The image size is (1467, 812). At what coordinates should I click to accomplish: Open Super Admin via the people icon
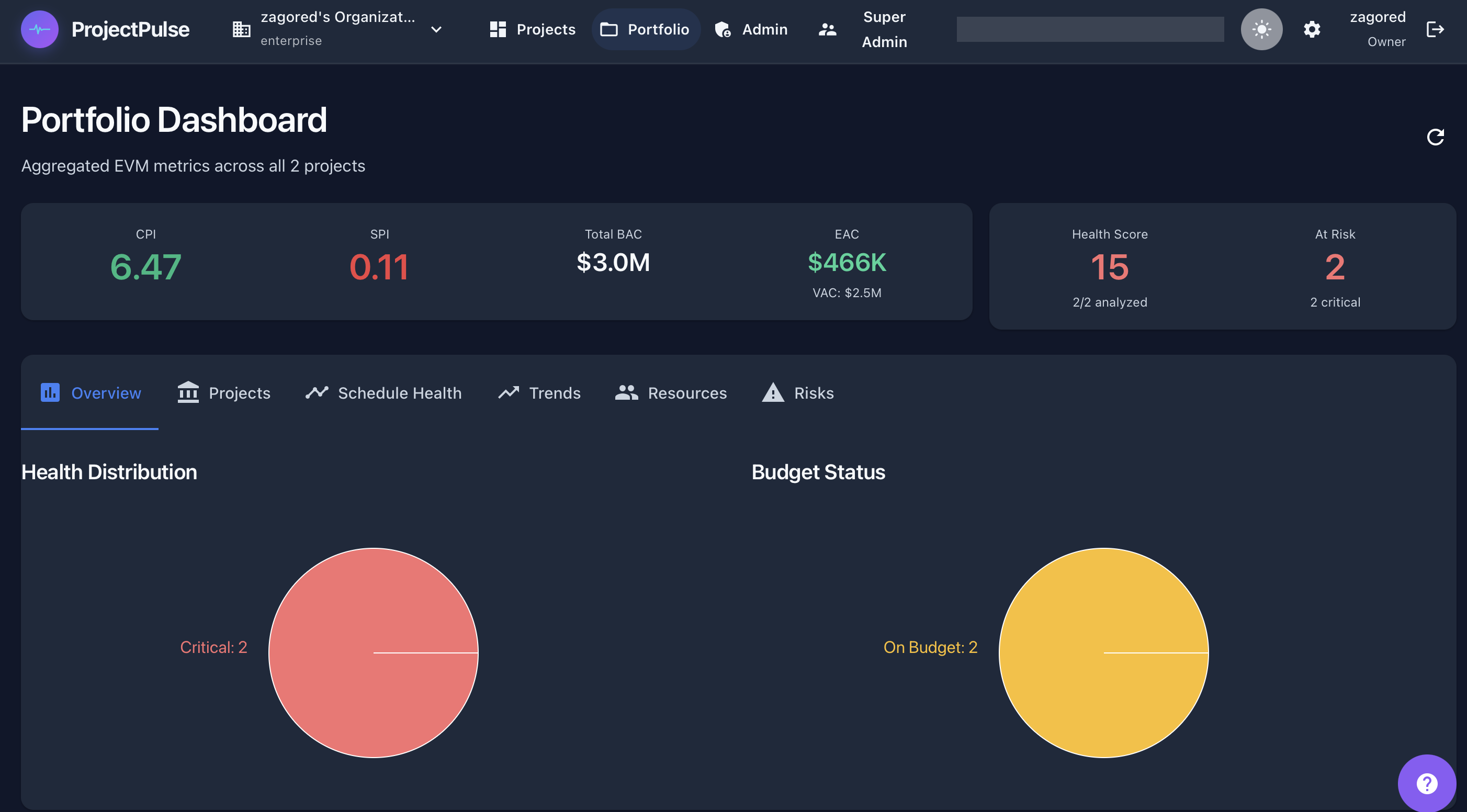click(x=827, y=29)
